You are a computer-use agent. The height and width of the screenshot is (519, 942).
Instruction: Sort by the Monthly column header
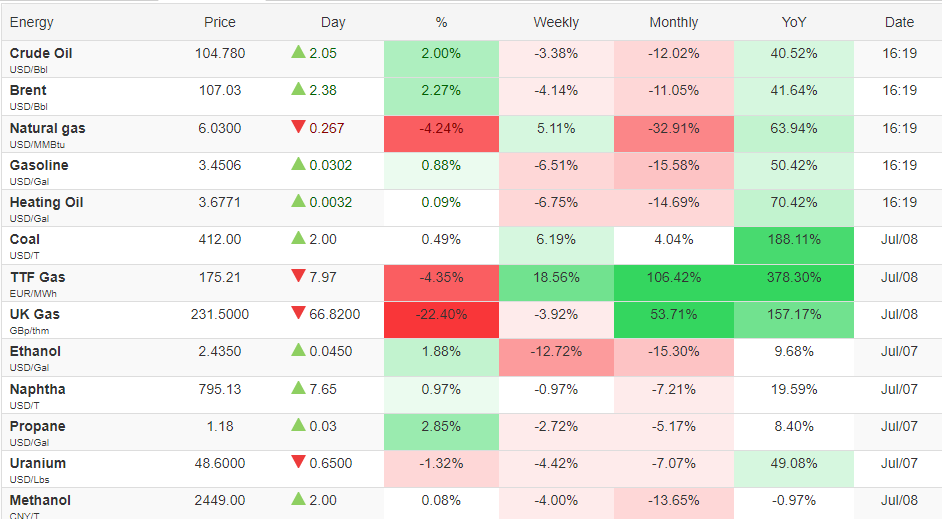click(673, 22)
